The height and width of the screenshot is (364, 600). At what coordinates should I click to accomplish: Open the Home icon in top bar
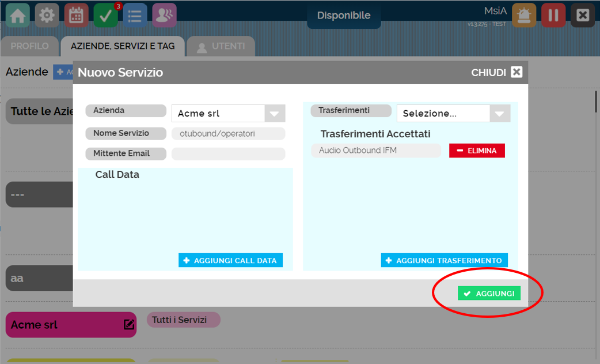[18, 15]
